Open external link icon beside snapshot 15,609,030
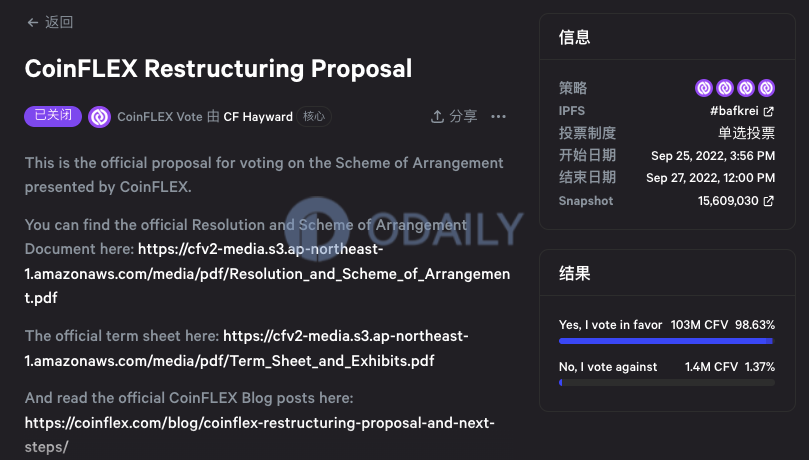The height and width of the screenshot is (460, 809). point(769,201)
